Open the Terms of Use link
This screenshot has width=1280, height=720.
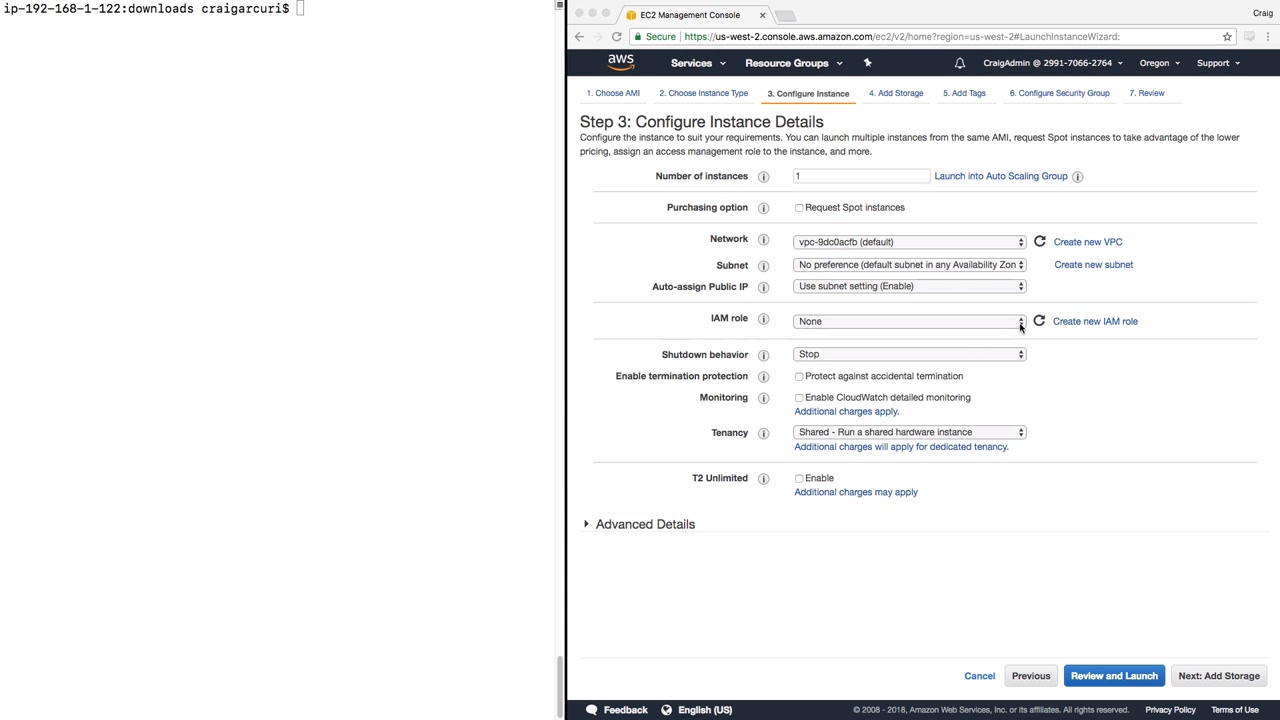pos(1235,710)
